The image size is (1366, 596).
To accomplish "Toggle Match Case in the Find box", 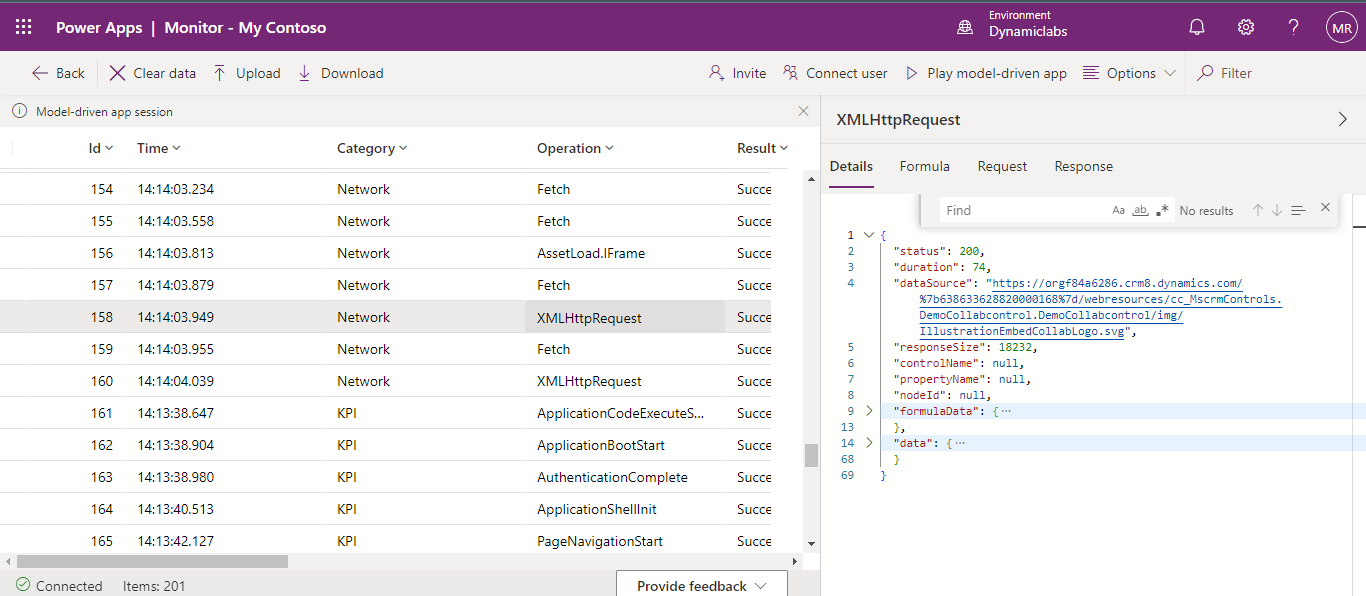I will [1118, 210].
